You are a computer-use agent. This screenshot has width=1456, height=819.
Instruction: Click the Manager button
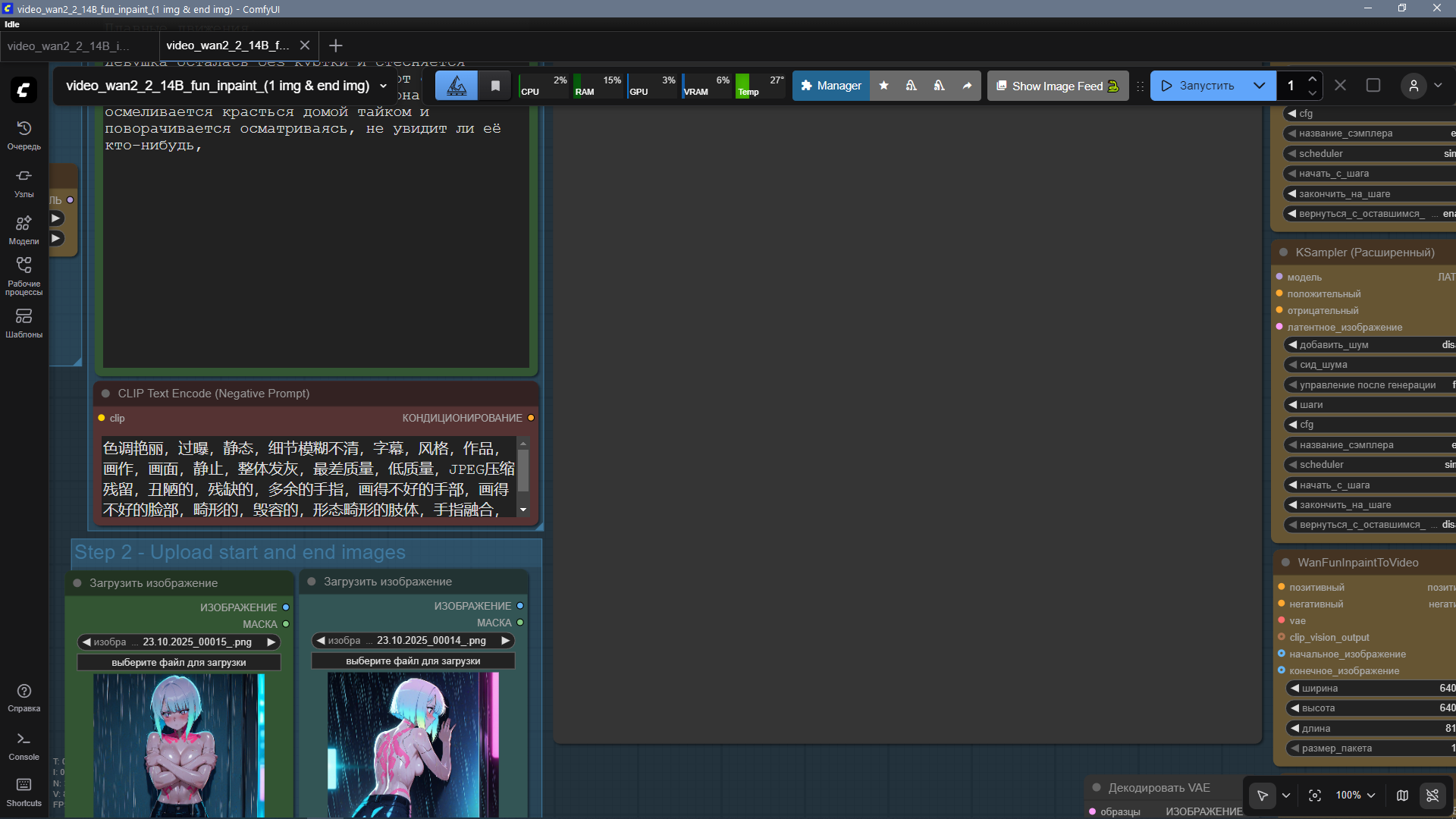831,86
